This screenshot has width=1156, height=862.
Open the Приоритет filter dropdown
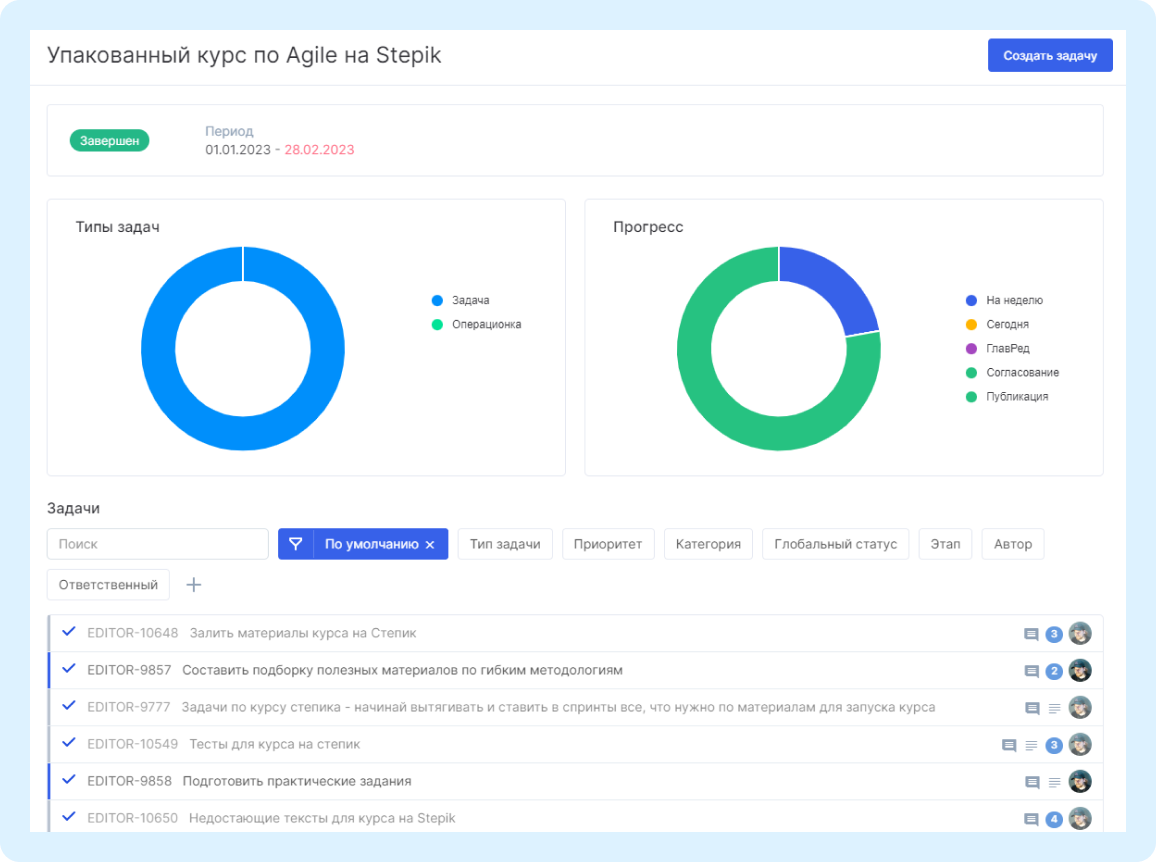pos(607,543)
